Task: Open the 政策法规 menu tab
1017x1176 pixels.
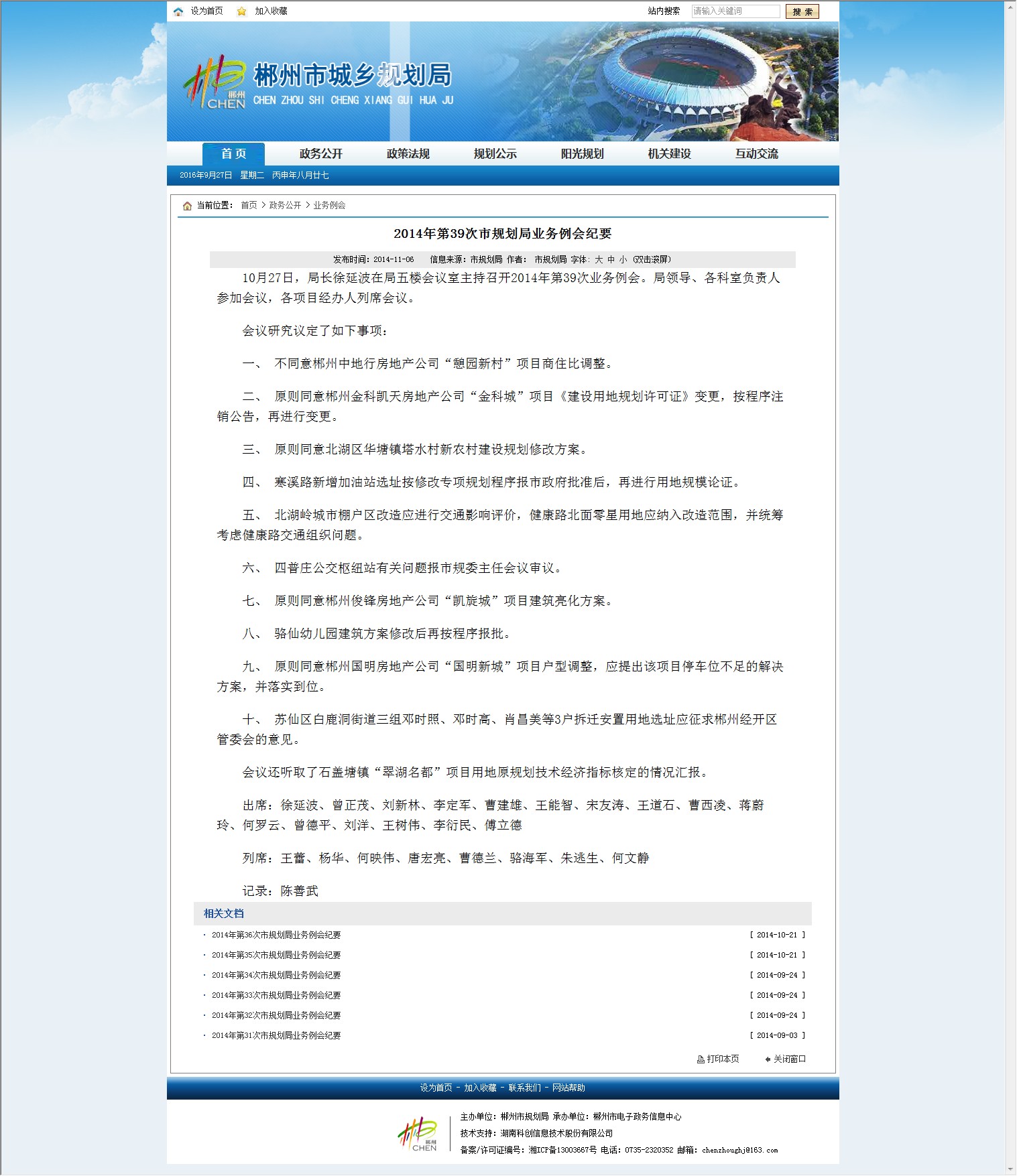Action: pyautogui.click(x=408, y=154)
